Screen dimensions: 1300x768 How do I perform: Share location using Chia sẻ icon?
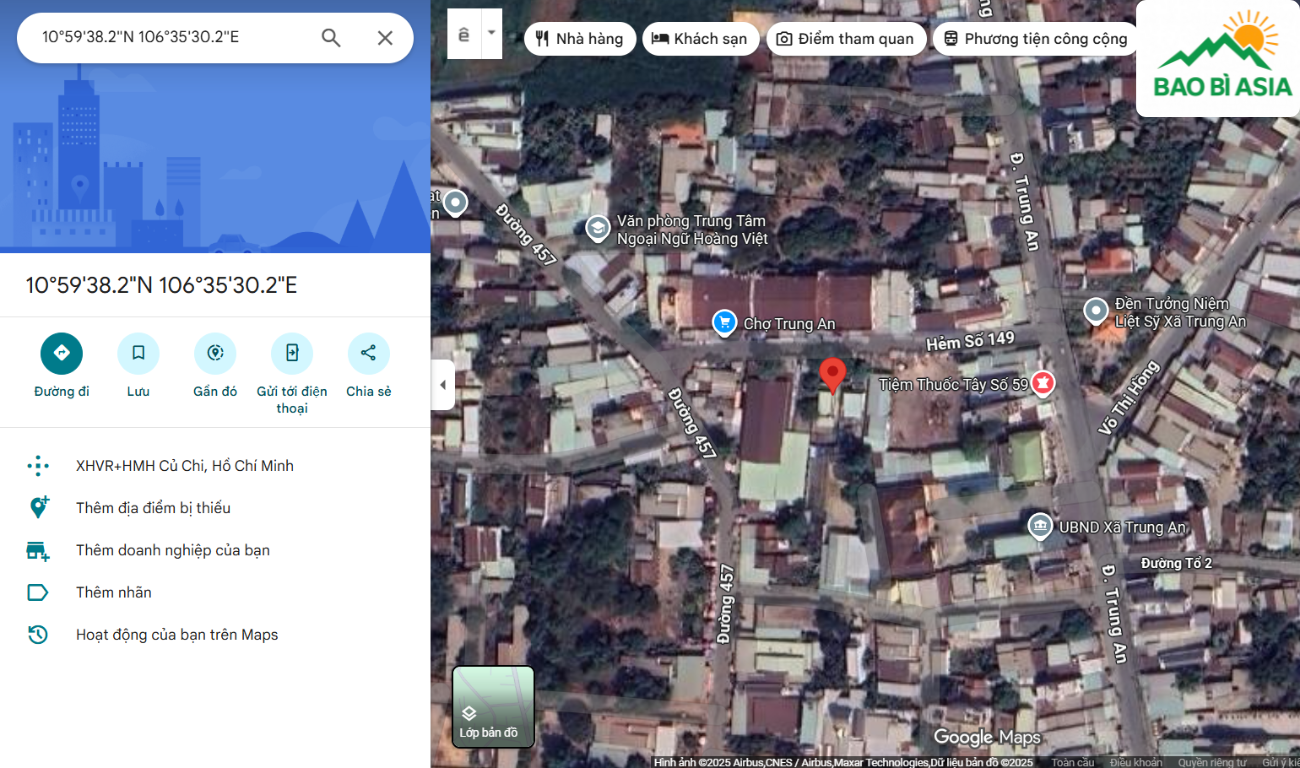tap(368, 353)
